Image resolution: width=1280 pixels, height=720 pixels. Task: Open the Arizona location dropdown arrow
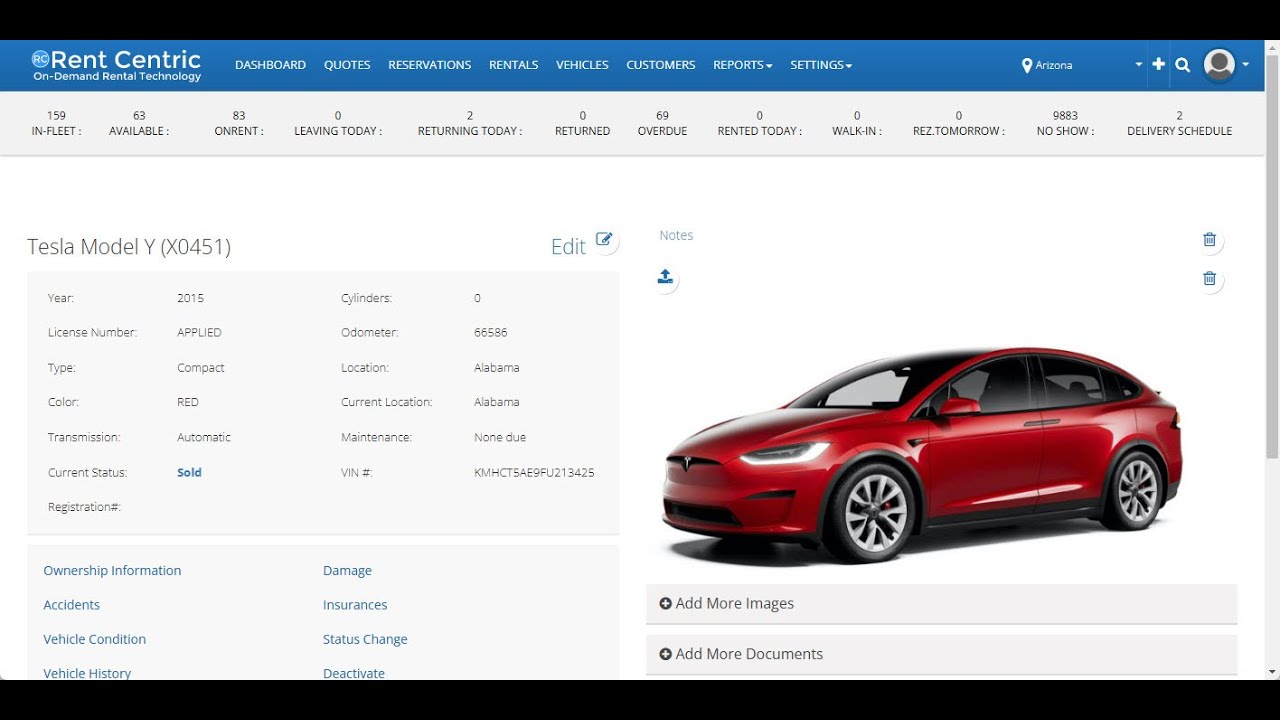tap(1138, 65)
